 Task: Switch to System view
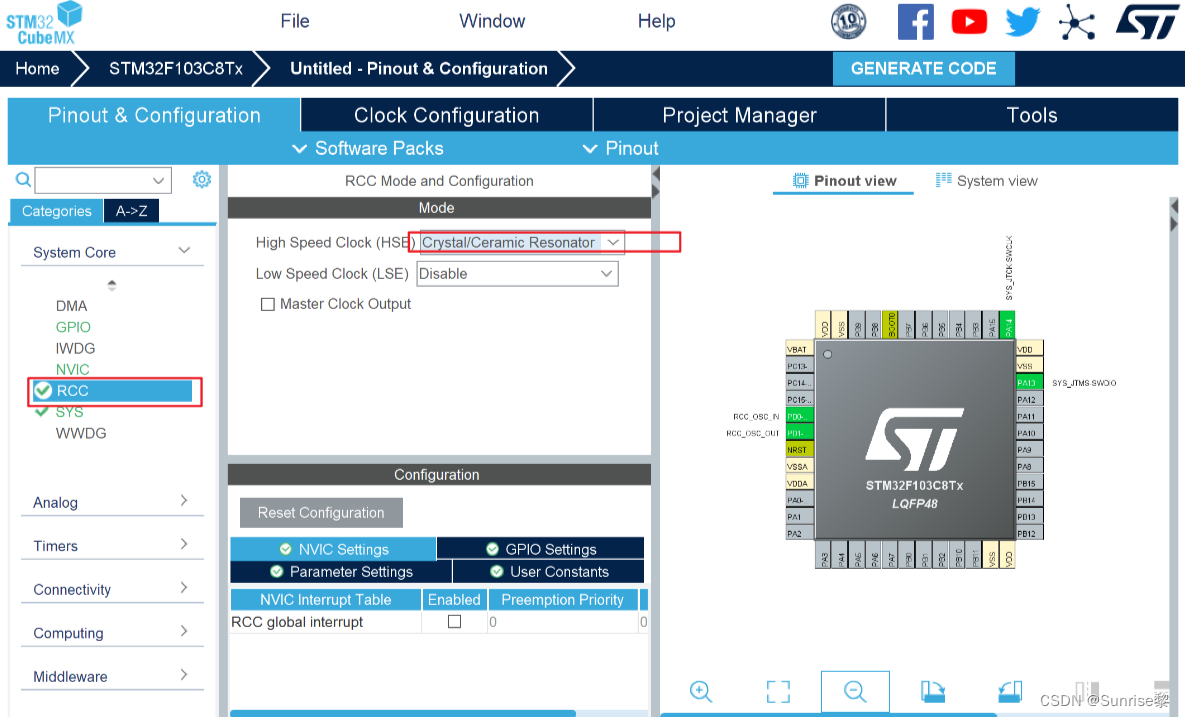(x=986, y=181)
